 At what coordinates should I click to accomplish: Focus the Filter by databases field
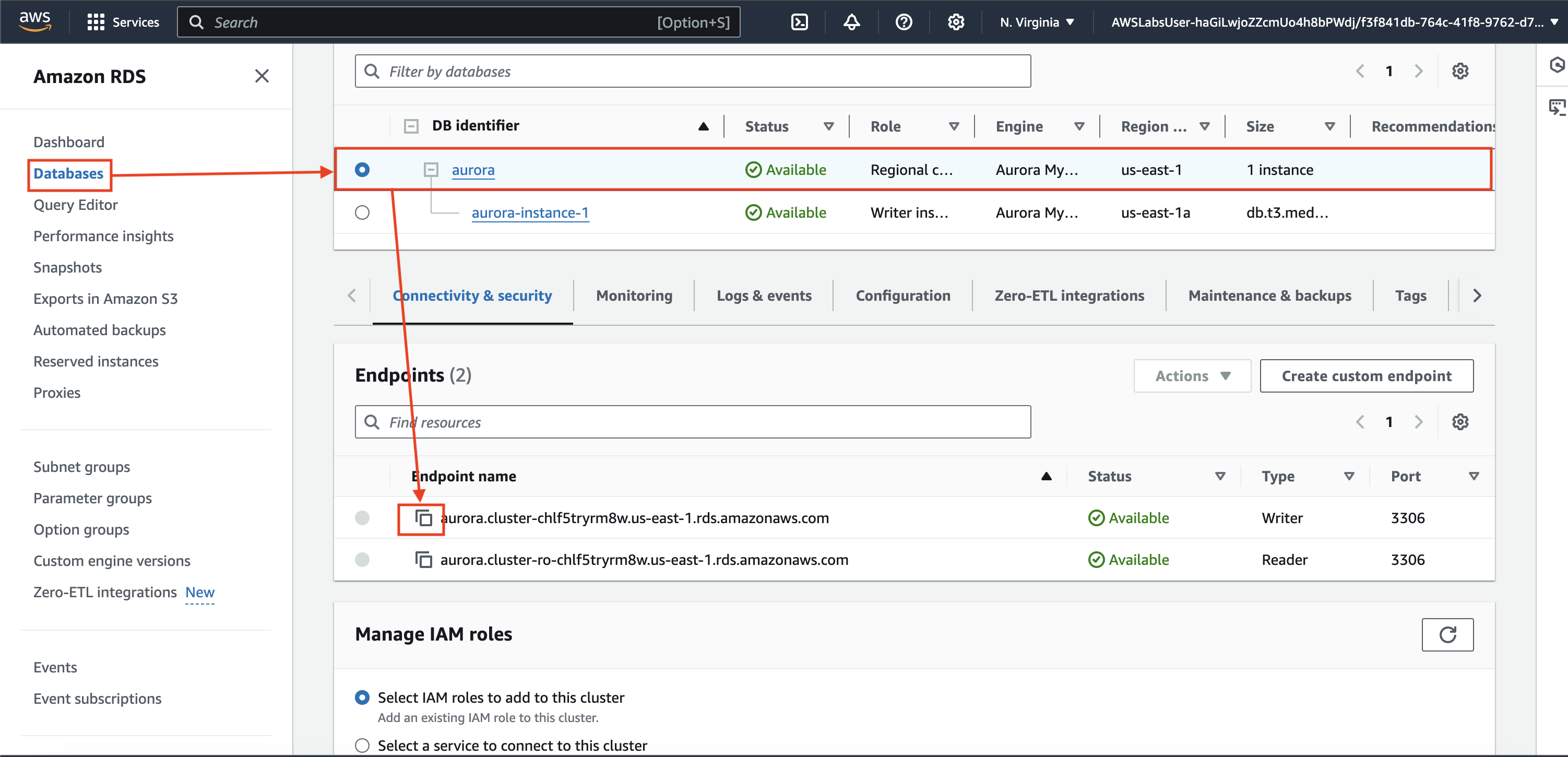pyautogui.click(x=693, y=71)
